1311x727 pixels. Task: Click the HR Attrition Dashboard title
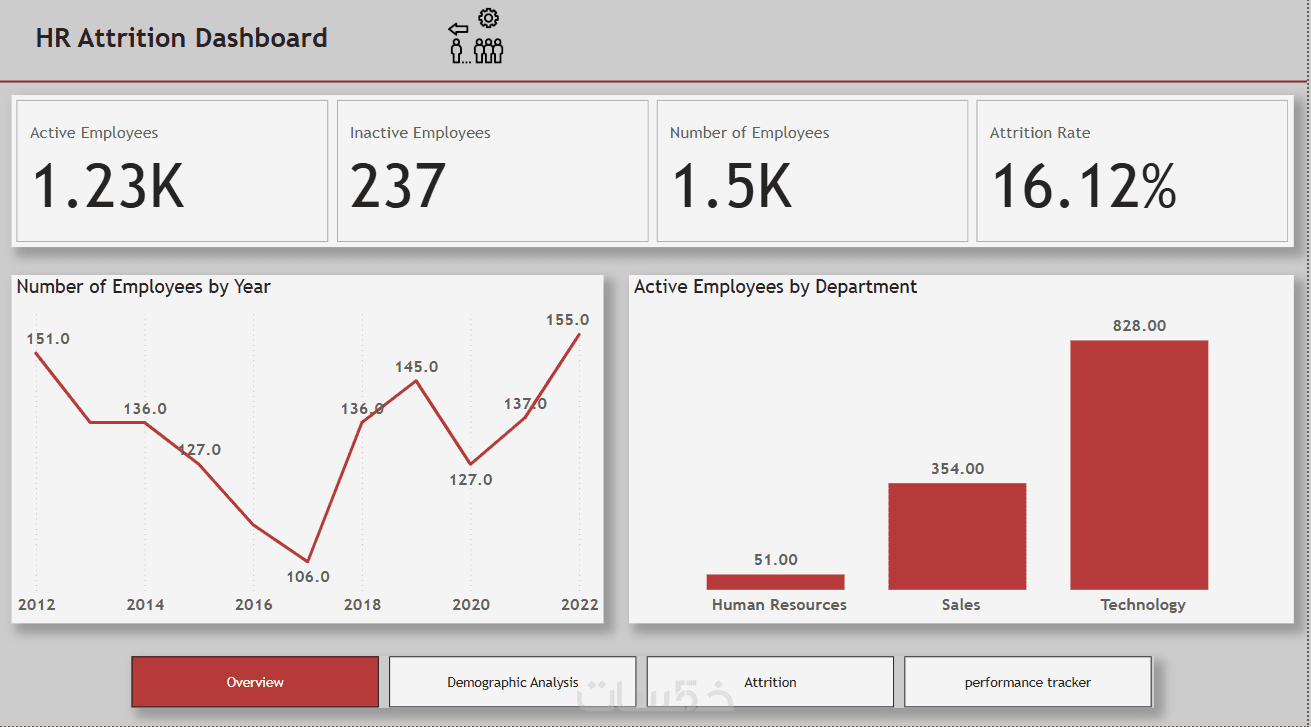(x=182, y=38)
